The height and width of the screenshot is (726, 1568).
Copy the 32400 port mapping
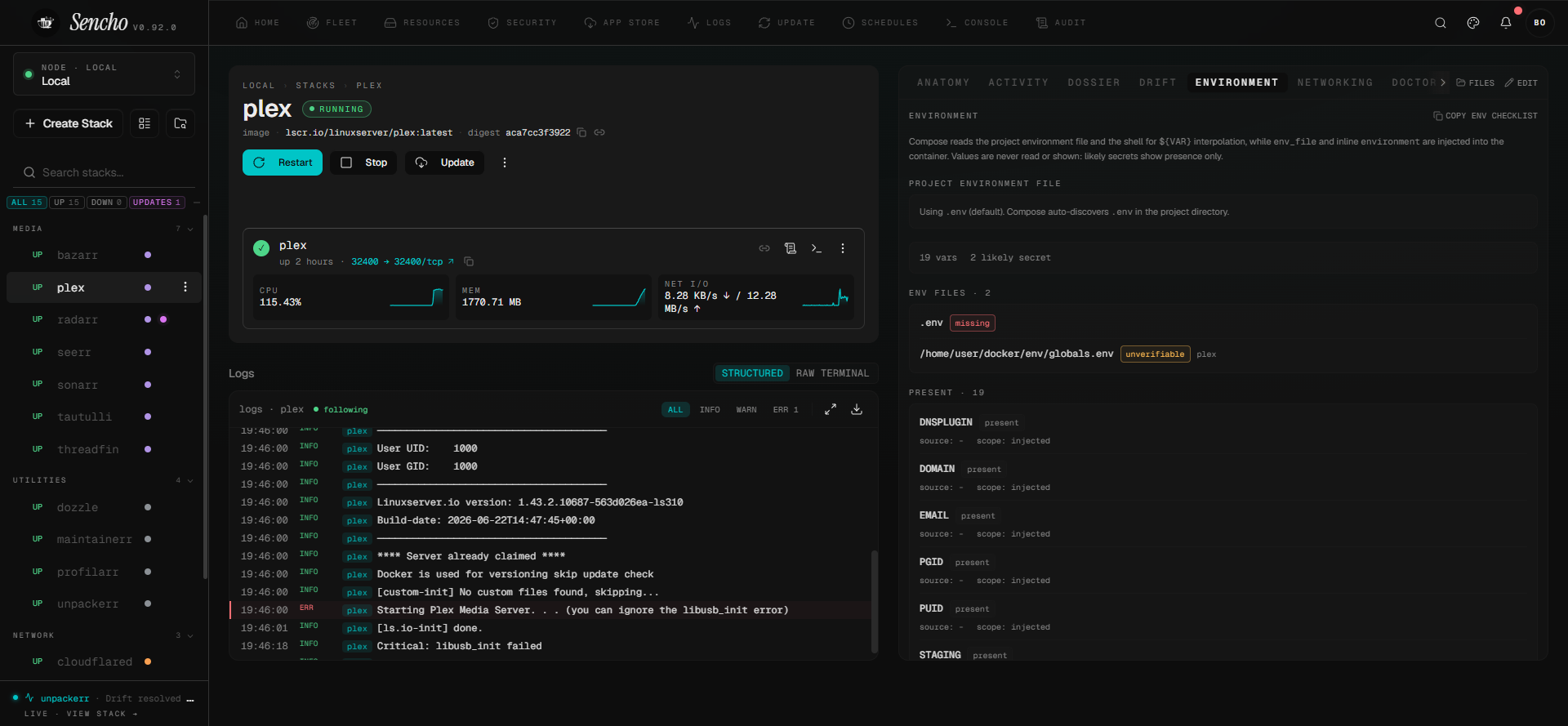click(469, 261)
